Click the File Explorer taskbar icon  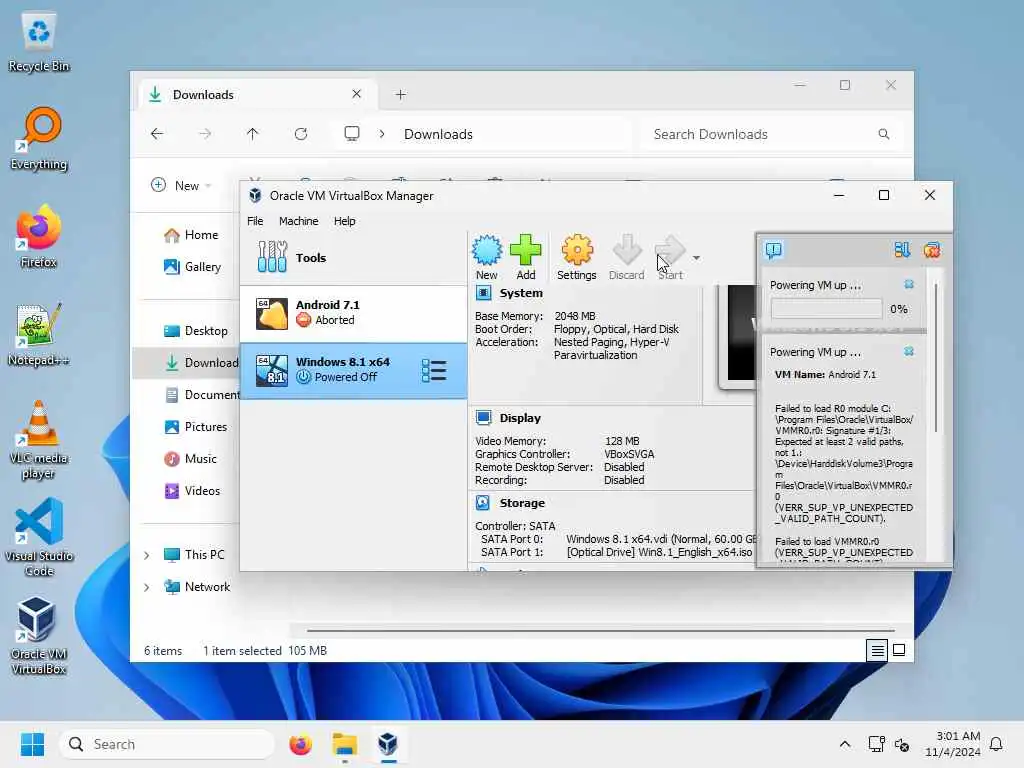point(344,744)
